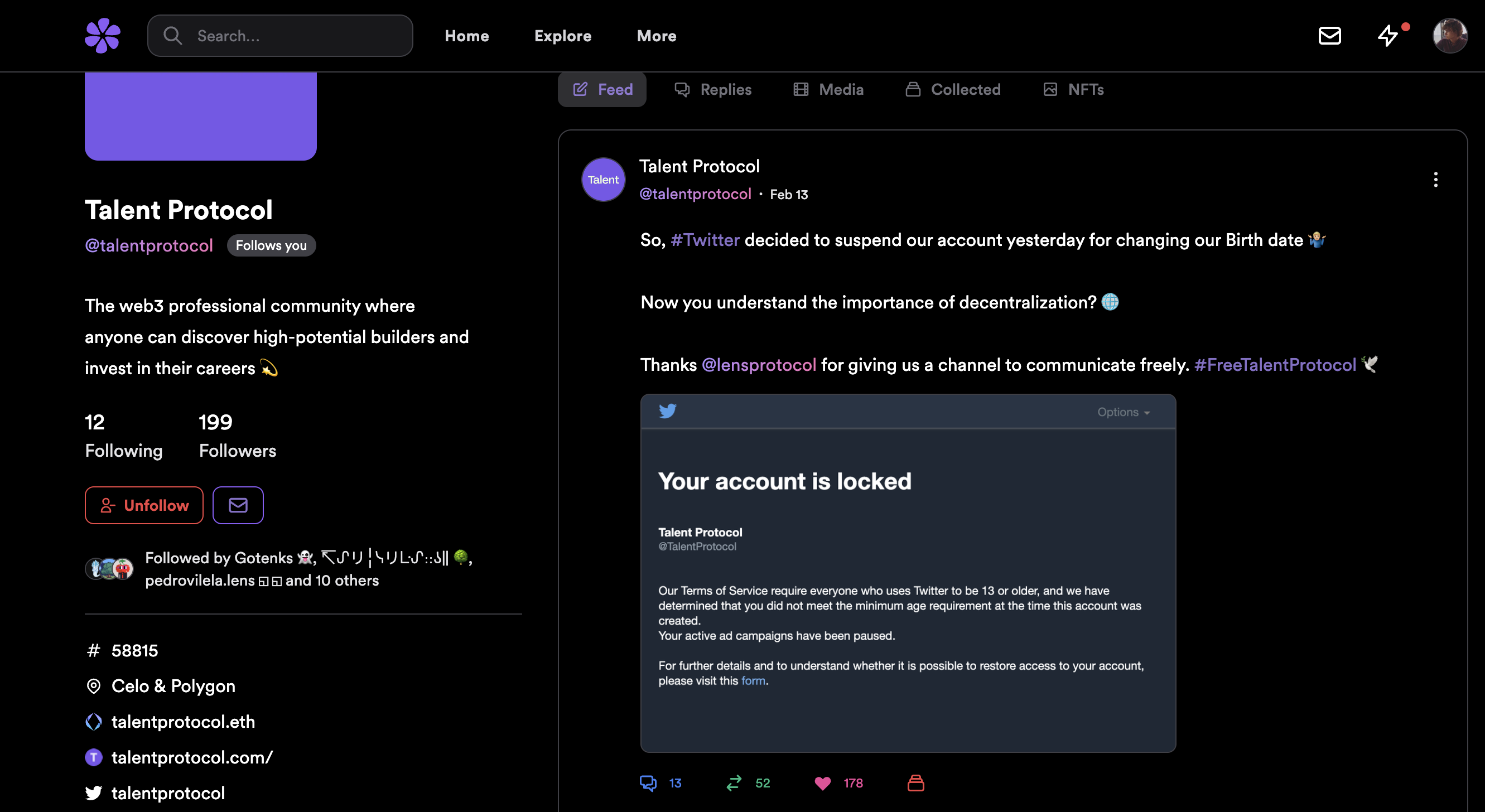
Task: Mirror the post using the 52 icon
Action: 734,782
